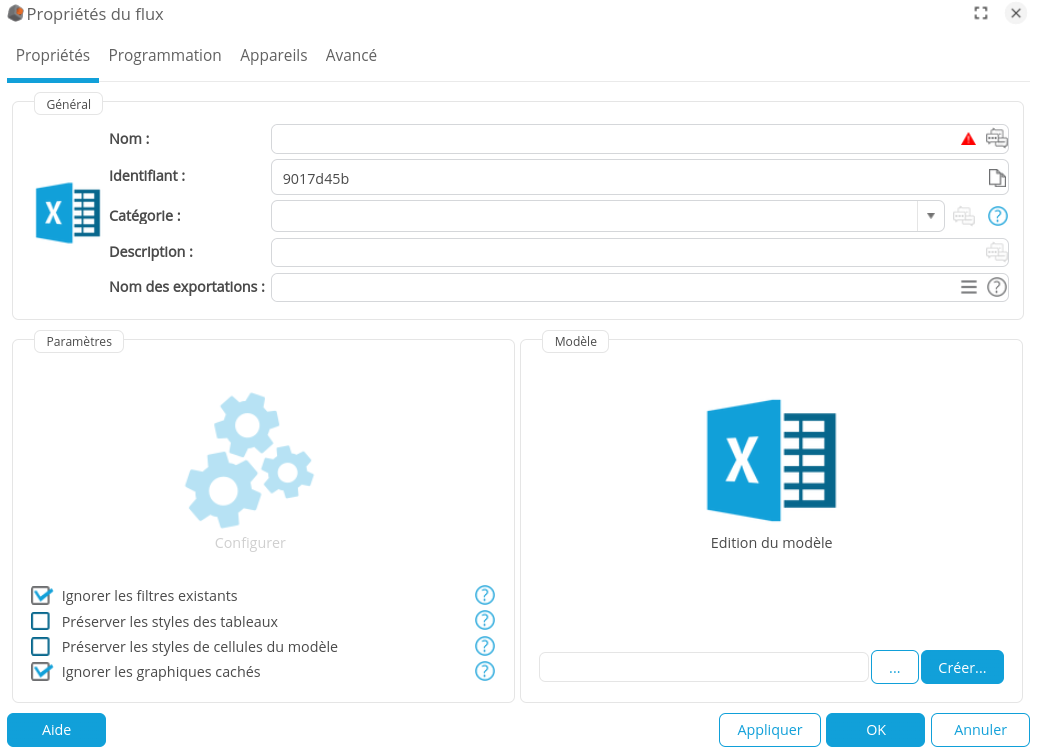The height and width of the screenshot is (752, 1037).
Task: Disable Ignorer les graphiques cachés checkbox
Action: click(41, 672)
